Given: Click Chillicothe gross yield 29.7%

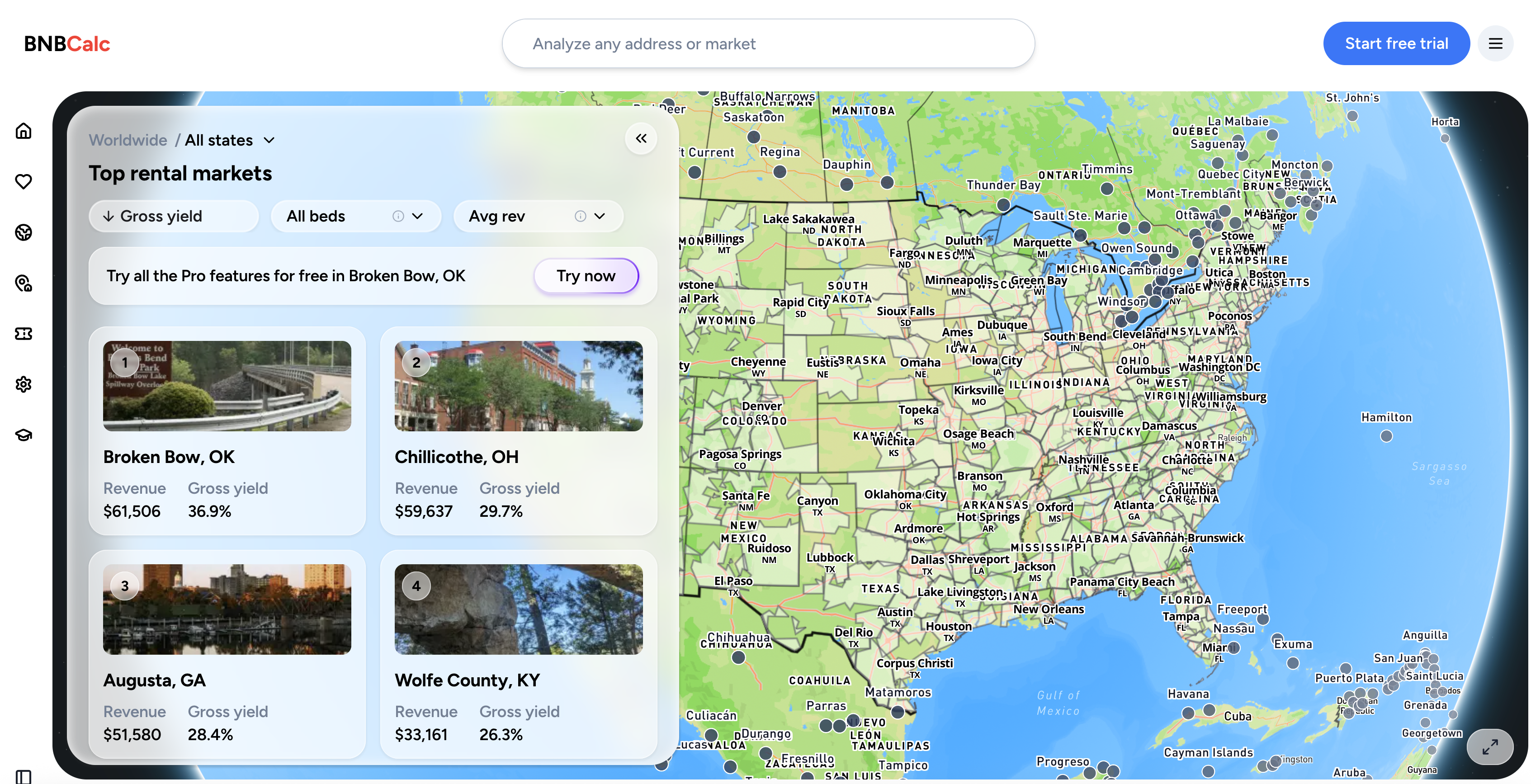Looking at the screenshot, I should tap(501, 512).
